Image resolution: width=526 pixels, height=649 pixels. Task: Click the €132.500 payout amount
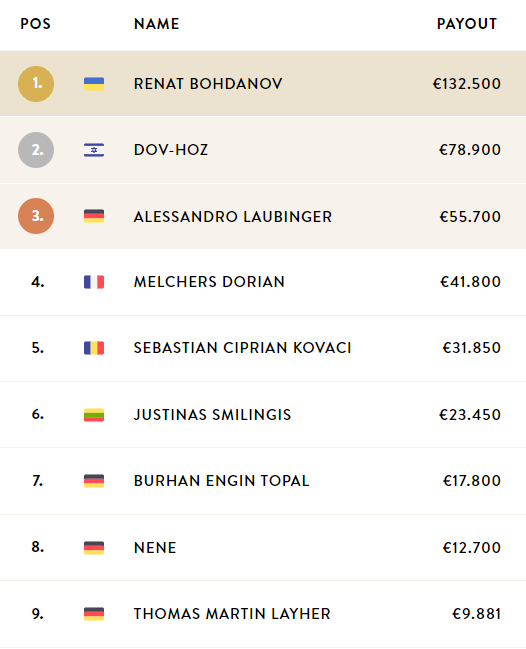click(467, 84)
